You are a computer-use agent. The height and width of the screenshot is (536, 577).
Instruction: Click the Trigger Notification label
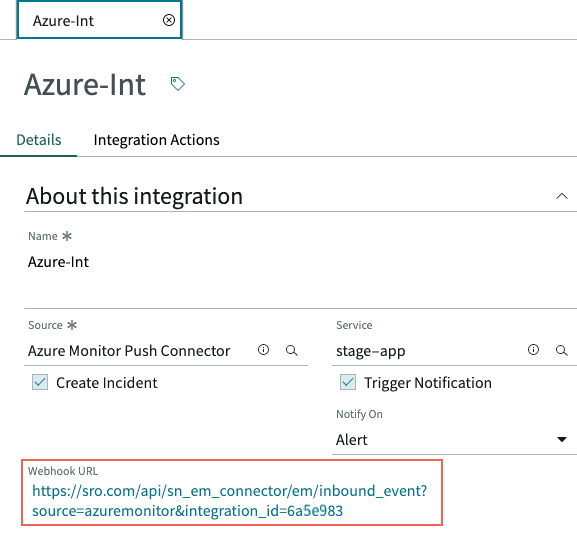point(428,383)
